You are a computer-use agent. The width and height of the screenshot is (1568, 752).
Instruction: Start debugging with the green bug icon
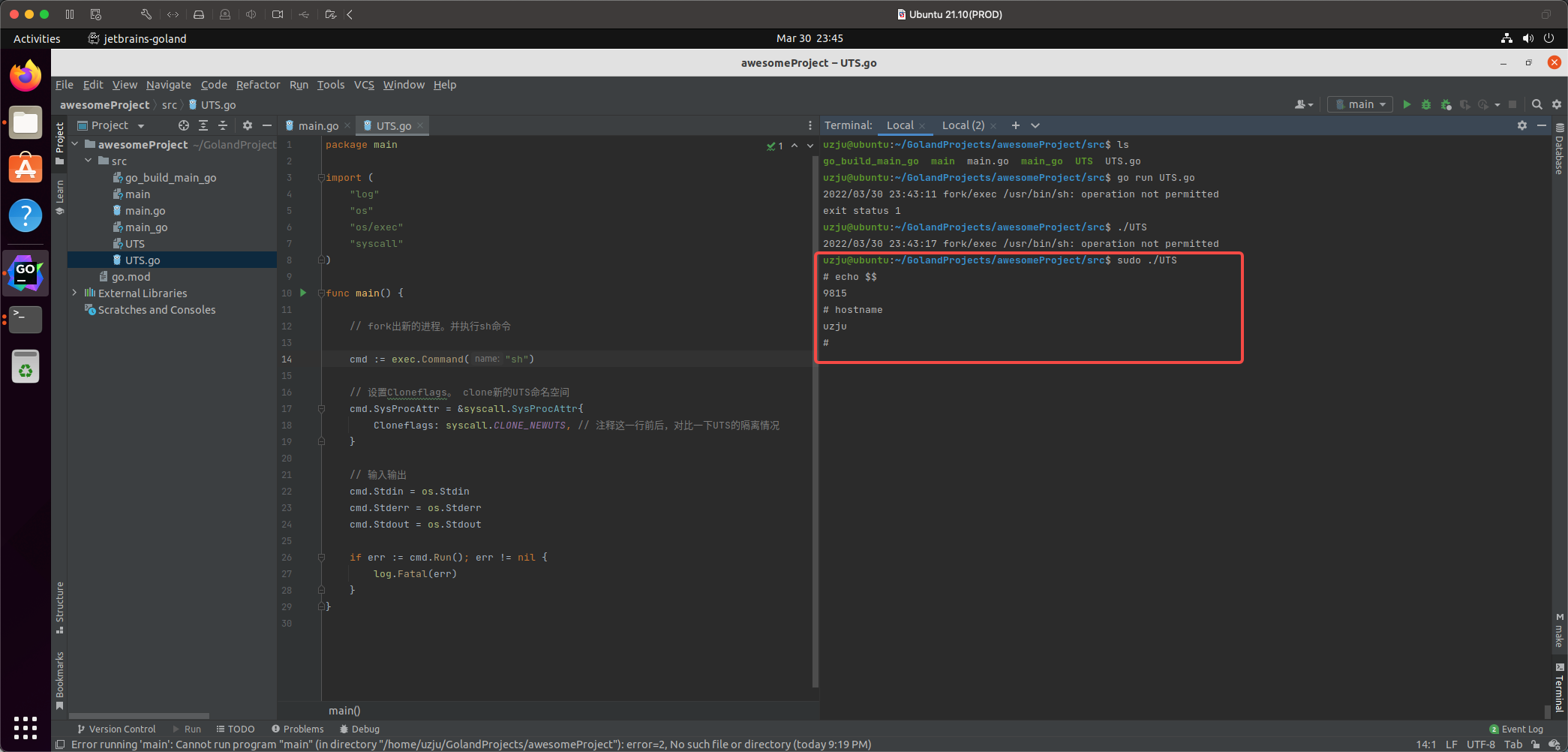(x=1426, y=104)
